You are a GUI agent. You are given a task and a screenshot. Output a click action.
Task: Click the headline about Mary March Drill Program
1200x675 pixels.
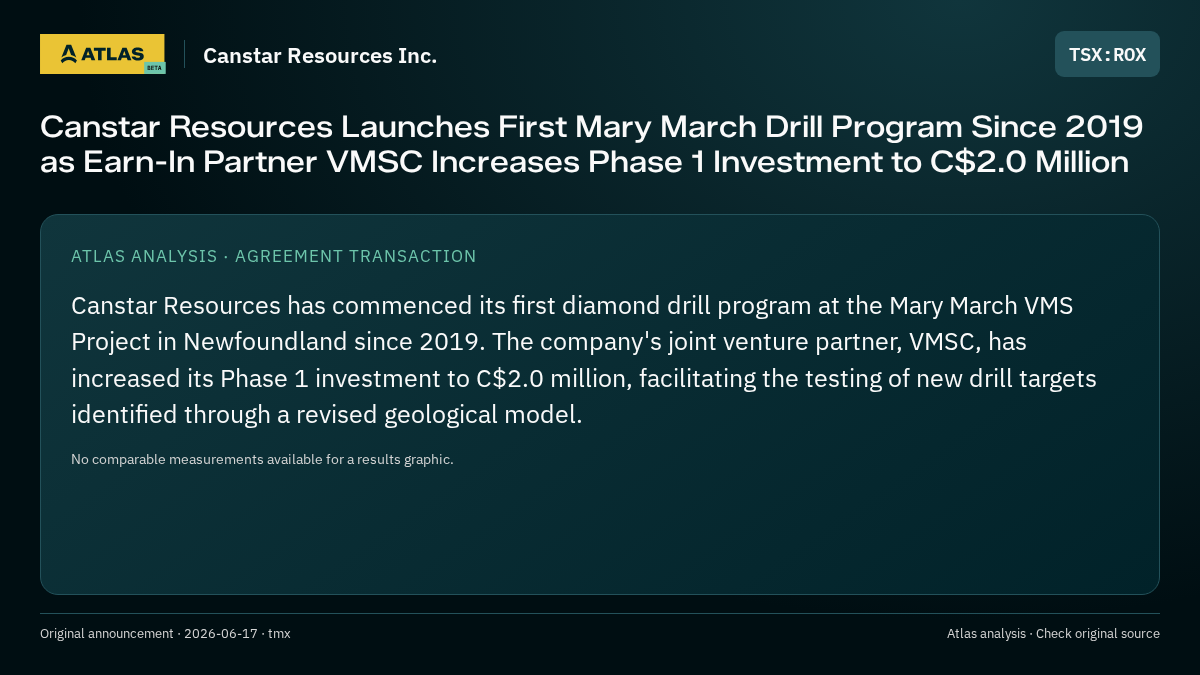pos(592,144)
